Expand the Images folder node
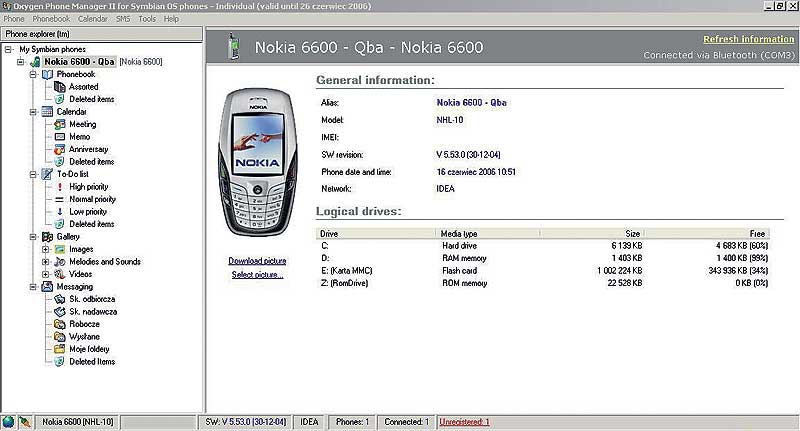Screen dimensions: 800x431 tap(45, 249)
